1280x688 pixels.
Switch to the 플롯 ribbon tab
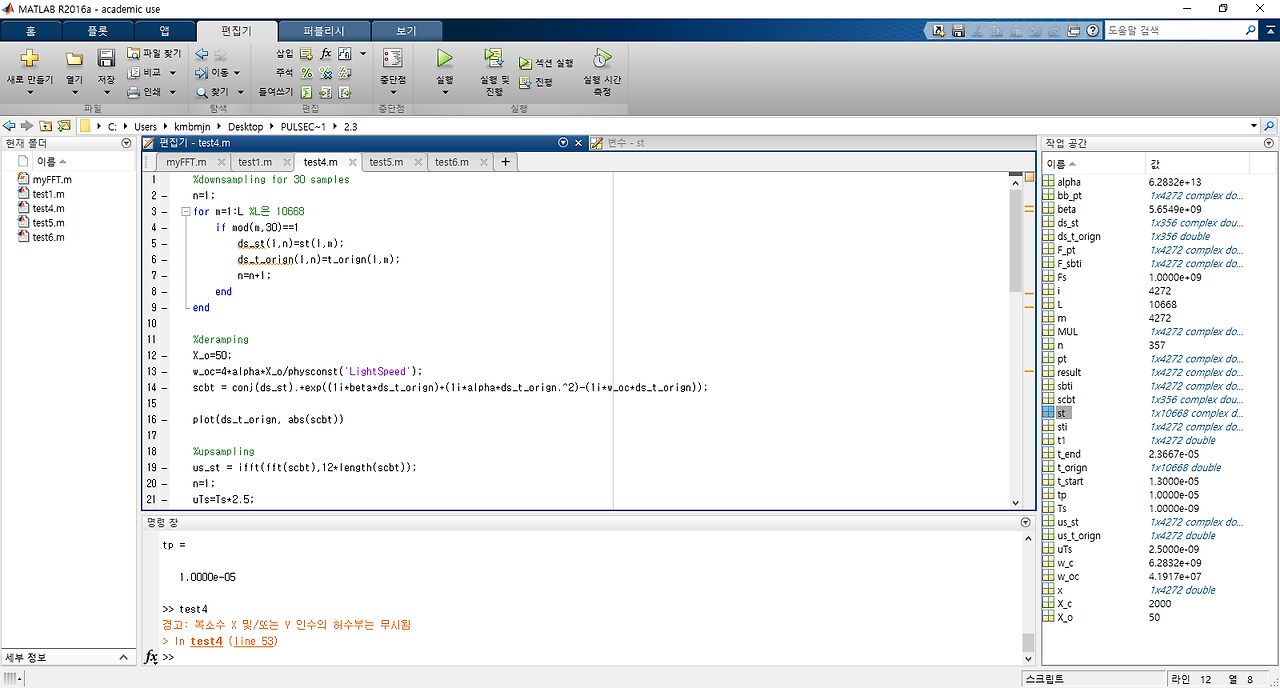point(97,31)
